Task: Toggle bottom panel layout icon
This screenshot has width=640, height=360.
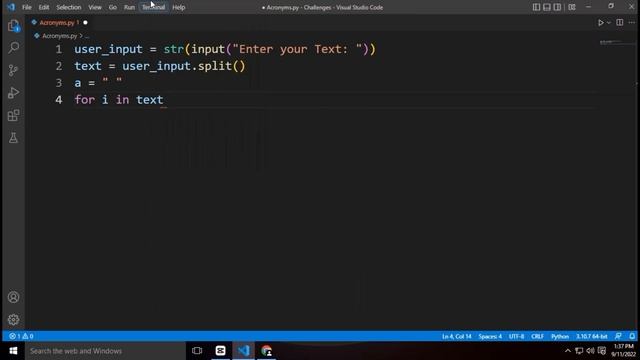Action: (547, 7)
